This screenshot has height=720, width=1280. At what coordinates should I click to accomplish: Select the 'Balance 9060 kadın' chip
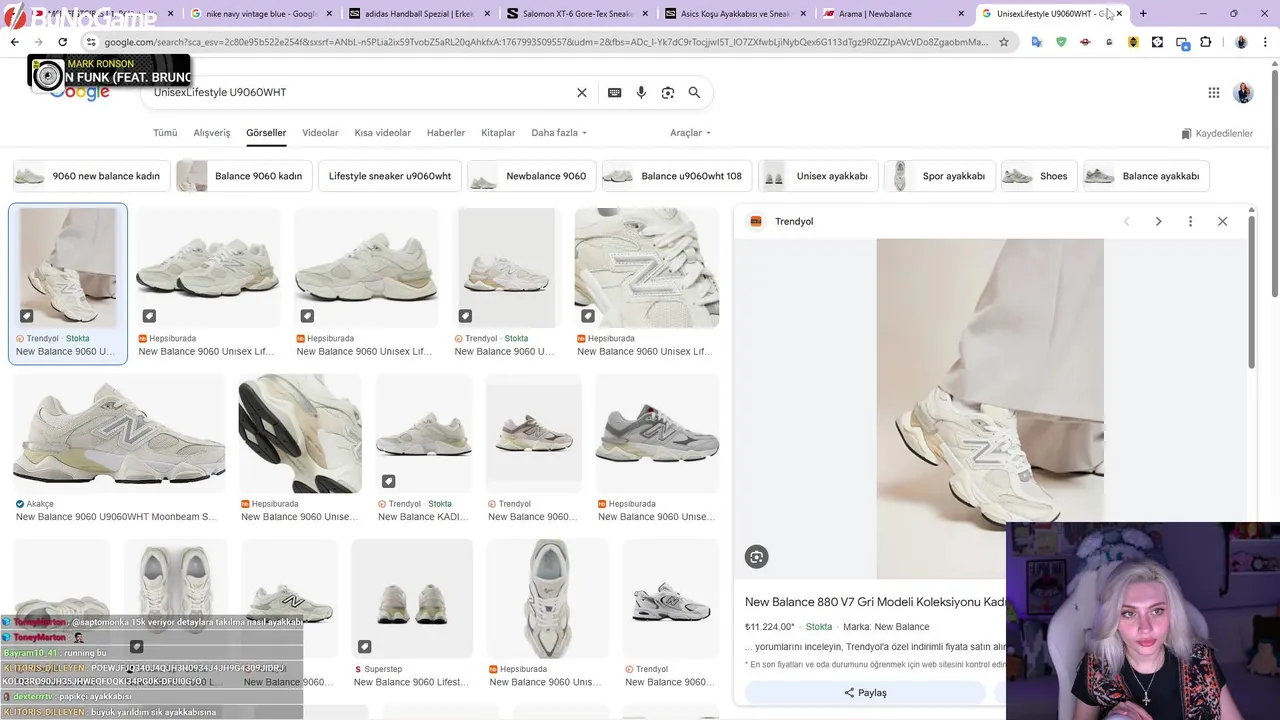click(245, 176)
